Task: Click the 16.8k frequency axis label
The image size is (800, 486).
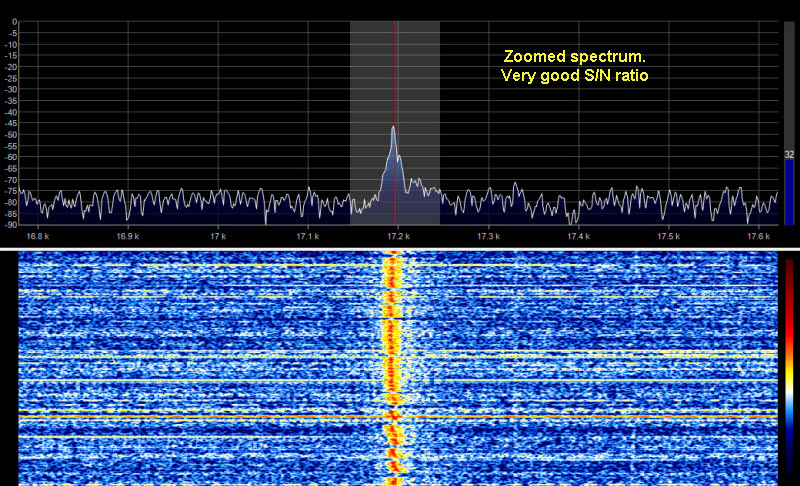Action: 38,236
